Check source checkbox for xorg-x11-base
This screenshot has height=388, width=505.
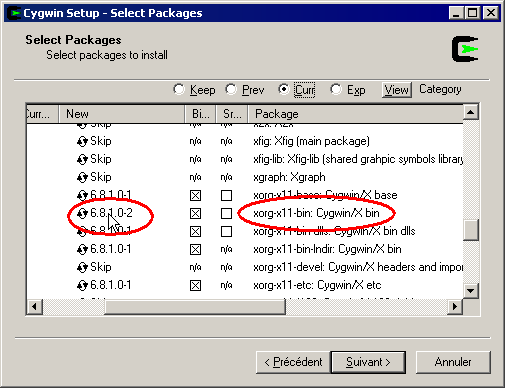tap(226, 195)
